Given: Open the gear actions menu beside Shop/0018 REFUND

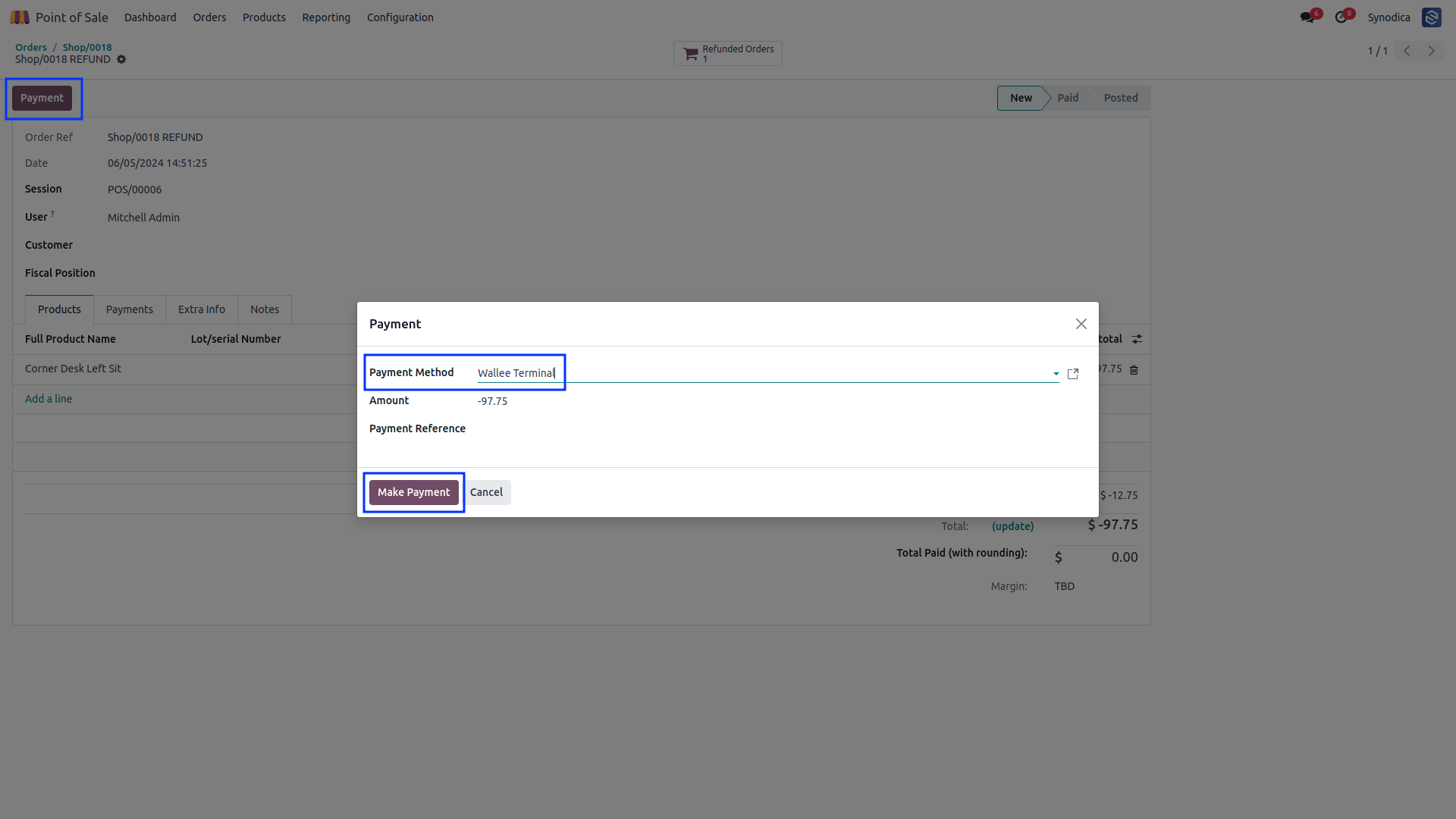Looking at the screenshot, I should pos(121,59).
